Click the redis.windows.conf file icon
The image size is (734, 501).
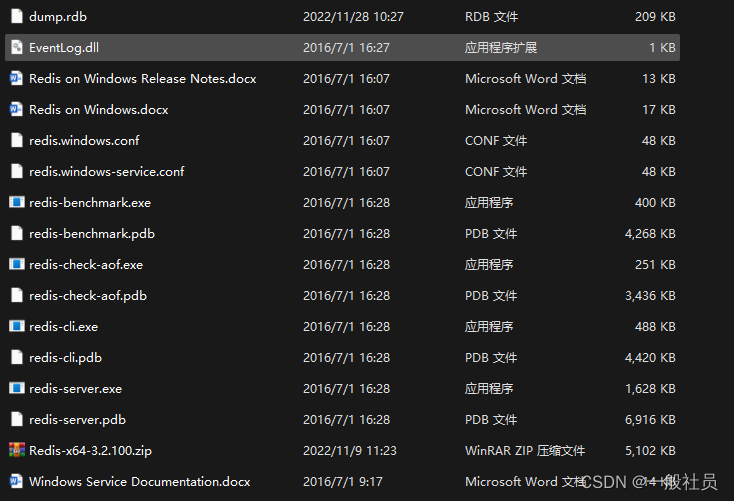coord(17,140)
